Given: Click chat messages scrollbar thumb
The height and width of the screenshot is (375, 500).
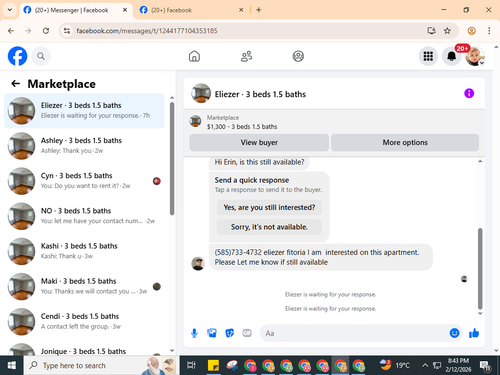Looking at the screenshot, I should point(480,268).
